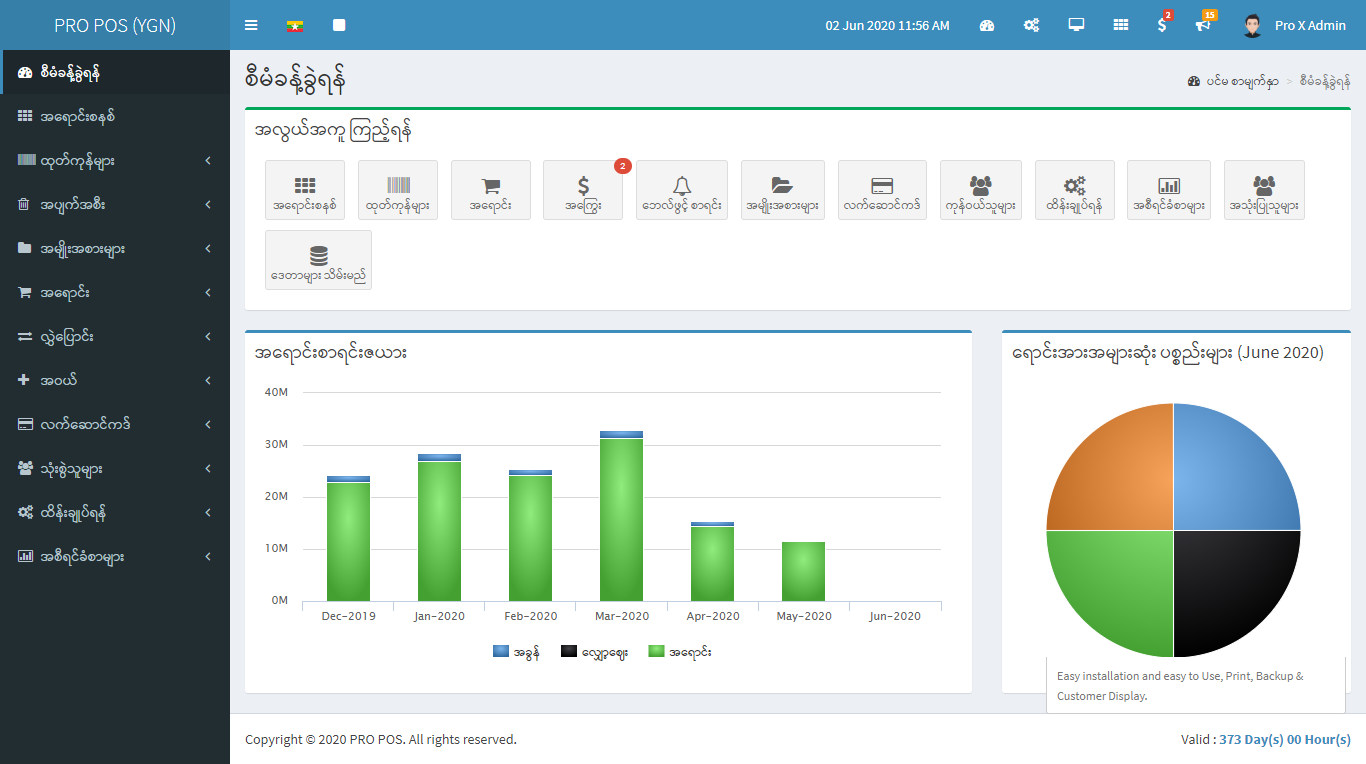
Task: Click the database backup quick-access tile
Action: [318, 260]
